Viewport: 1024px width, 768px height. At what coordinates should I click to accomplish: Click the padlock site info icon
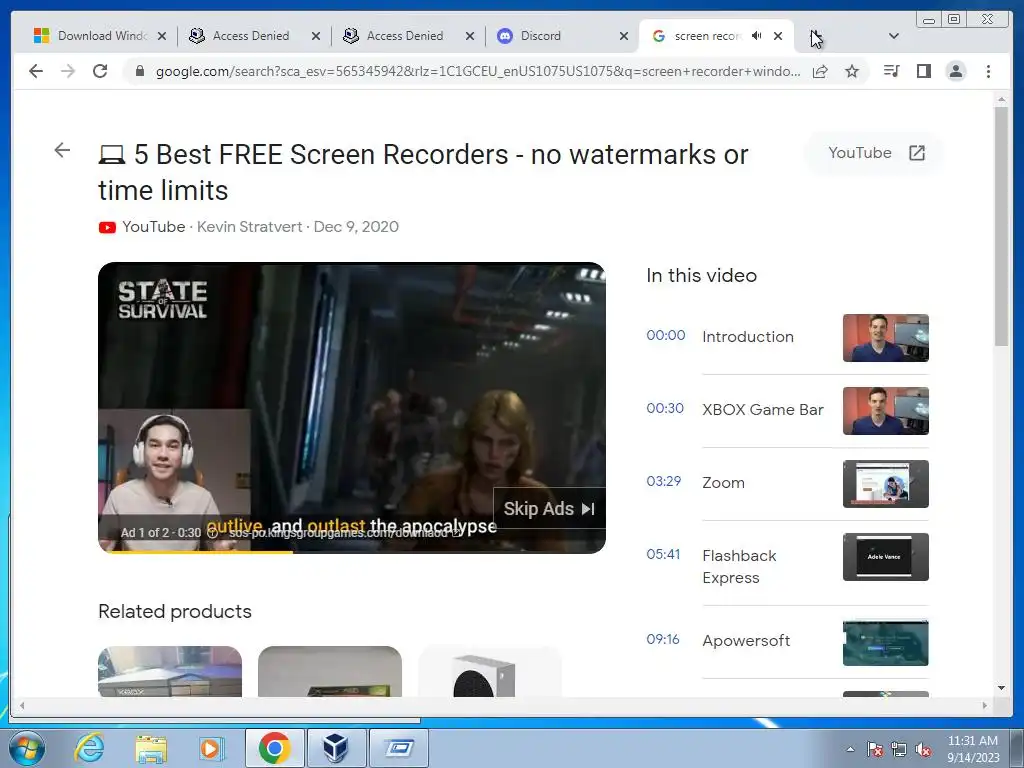coord(140,71)
